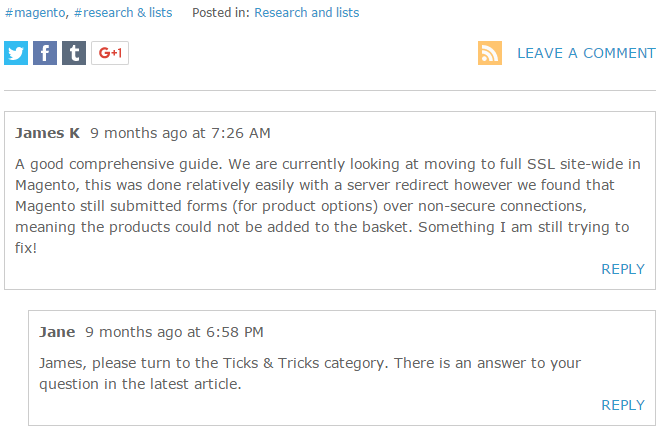Share the post on Facebook
The height and width of the screenshot is (436, 660).
[x=45, y=53]
